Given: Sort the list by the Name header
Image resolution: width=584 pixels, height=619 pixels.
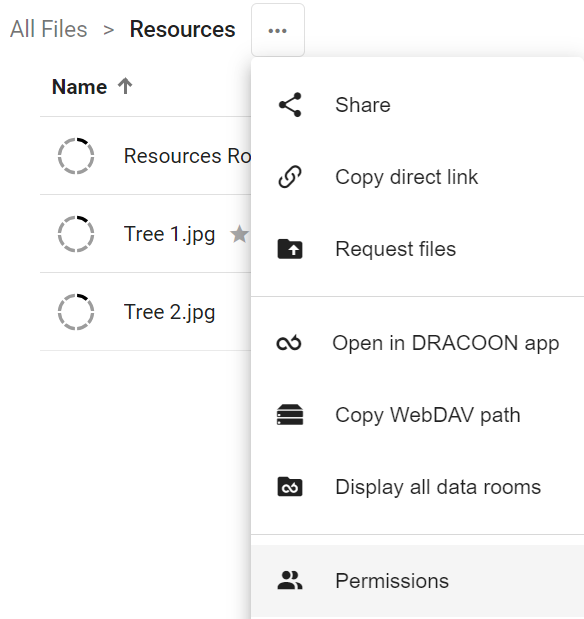Looking at the screenshot, I should coord(79,87).
